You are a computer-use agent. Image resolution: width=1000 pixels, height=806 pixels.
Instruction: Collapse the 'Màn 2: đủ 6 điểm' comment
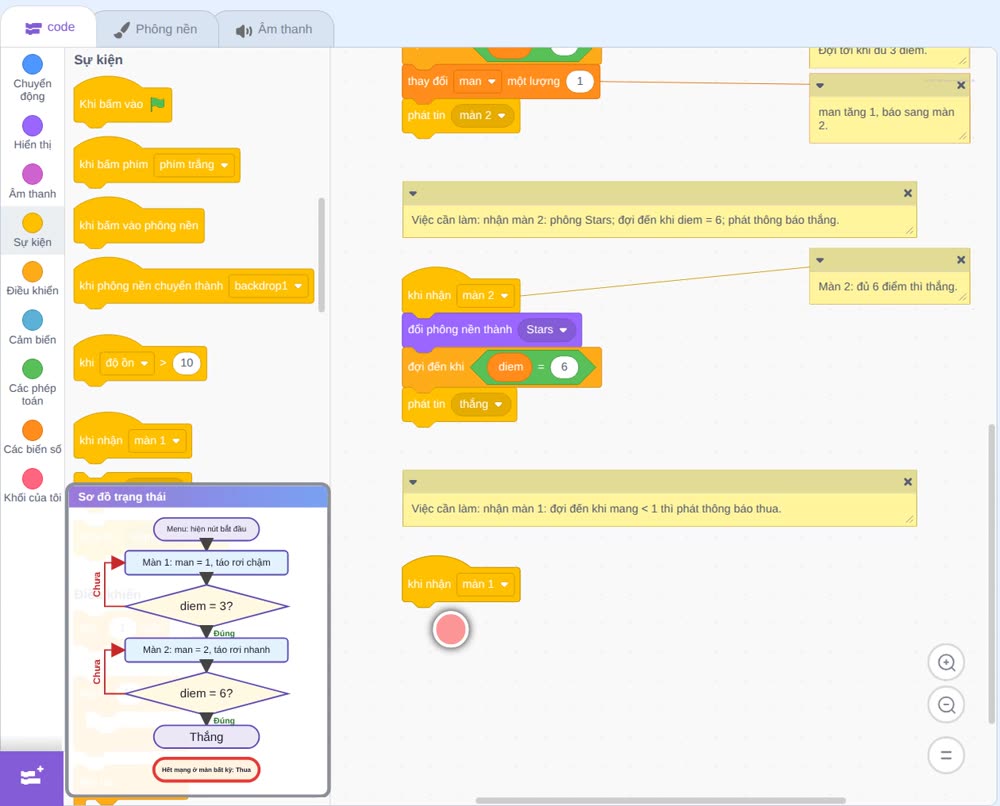(x=820, y=260)
